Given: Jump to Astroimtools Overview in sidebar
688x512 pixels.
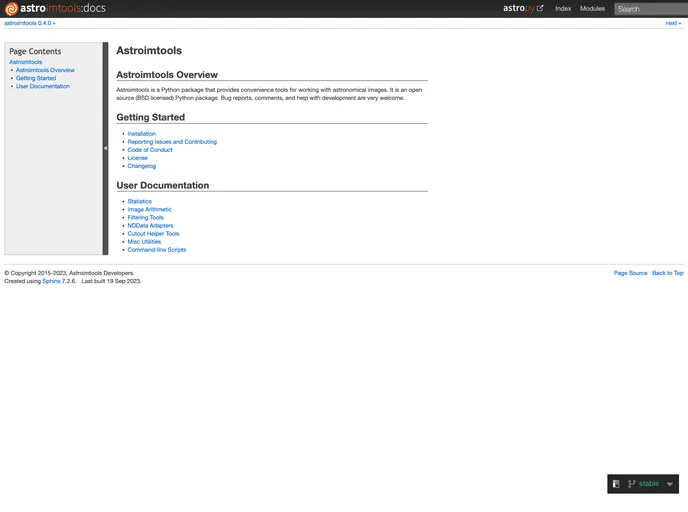Looking at the screenshot, I should (x=45, y=70).
